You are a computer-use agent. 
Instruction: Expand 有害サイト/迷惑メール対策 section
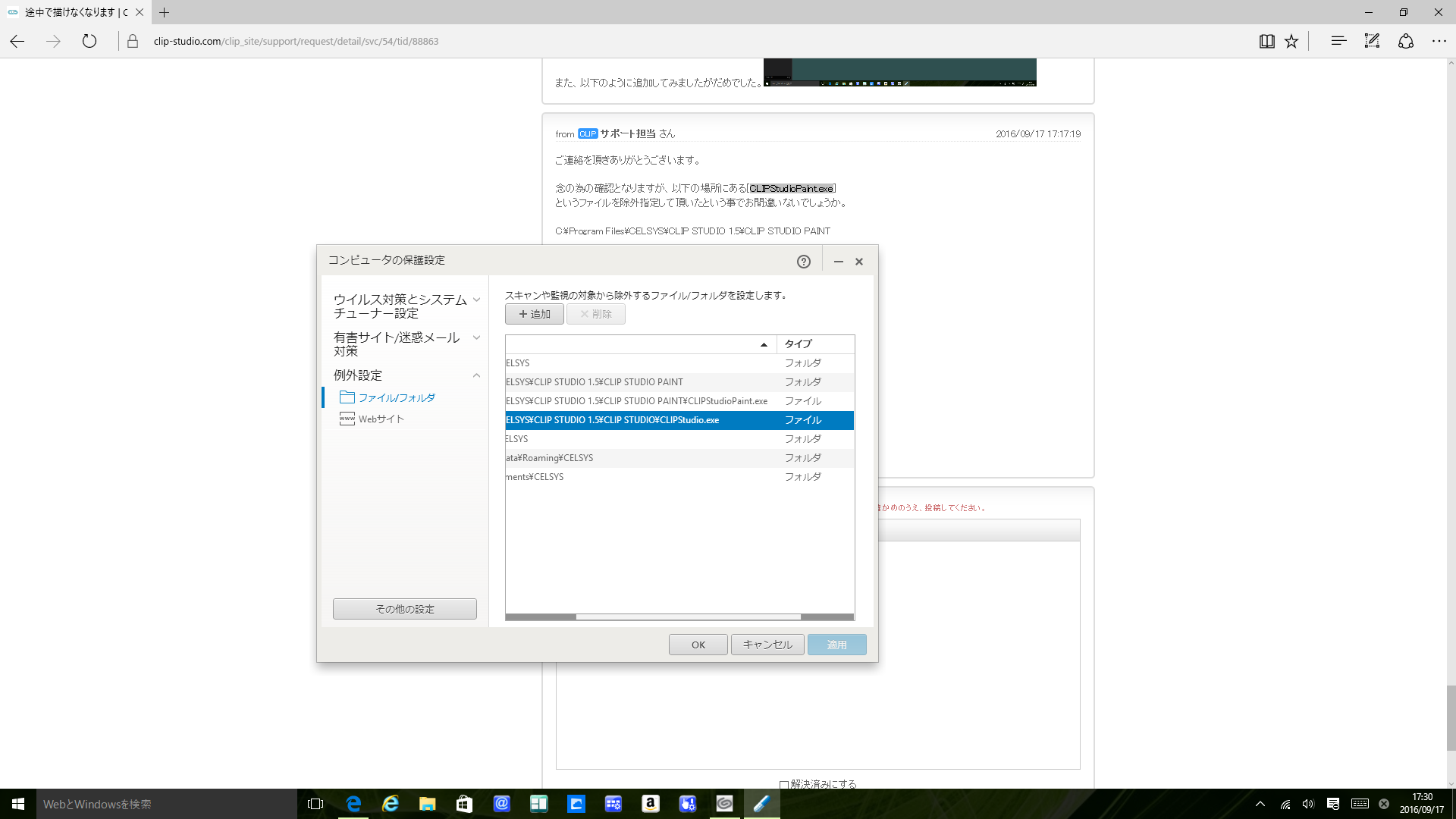pos(476,337)
